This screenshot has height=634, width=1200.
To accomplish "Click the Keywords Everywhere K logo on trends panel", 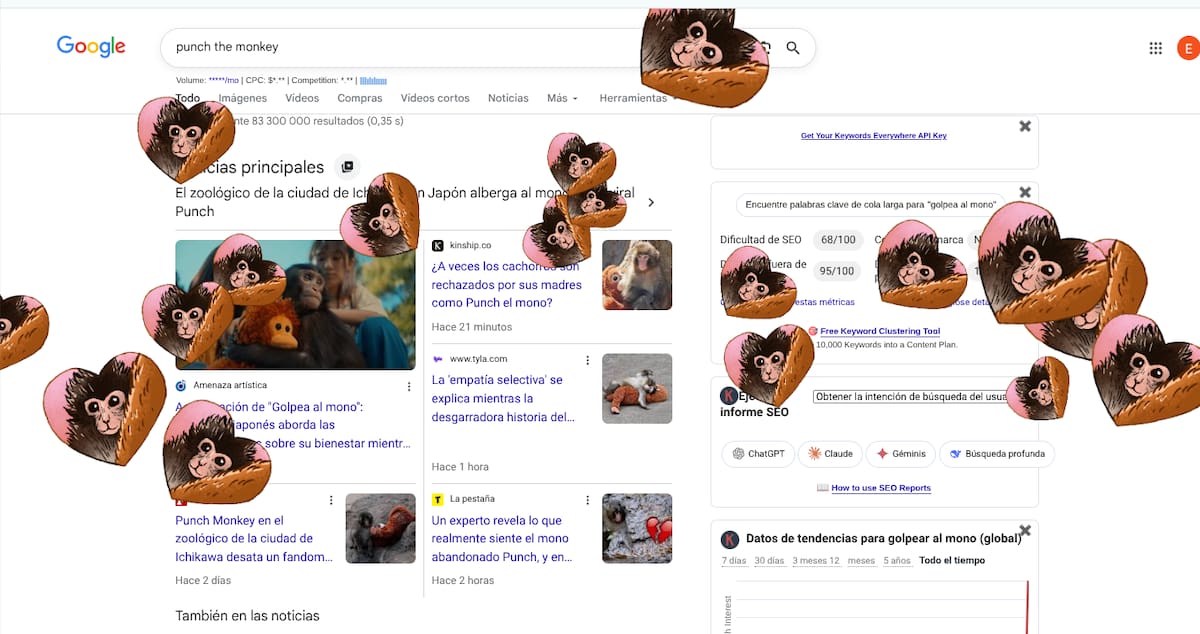I will 729,539.
